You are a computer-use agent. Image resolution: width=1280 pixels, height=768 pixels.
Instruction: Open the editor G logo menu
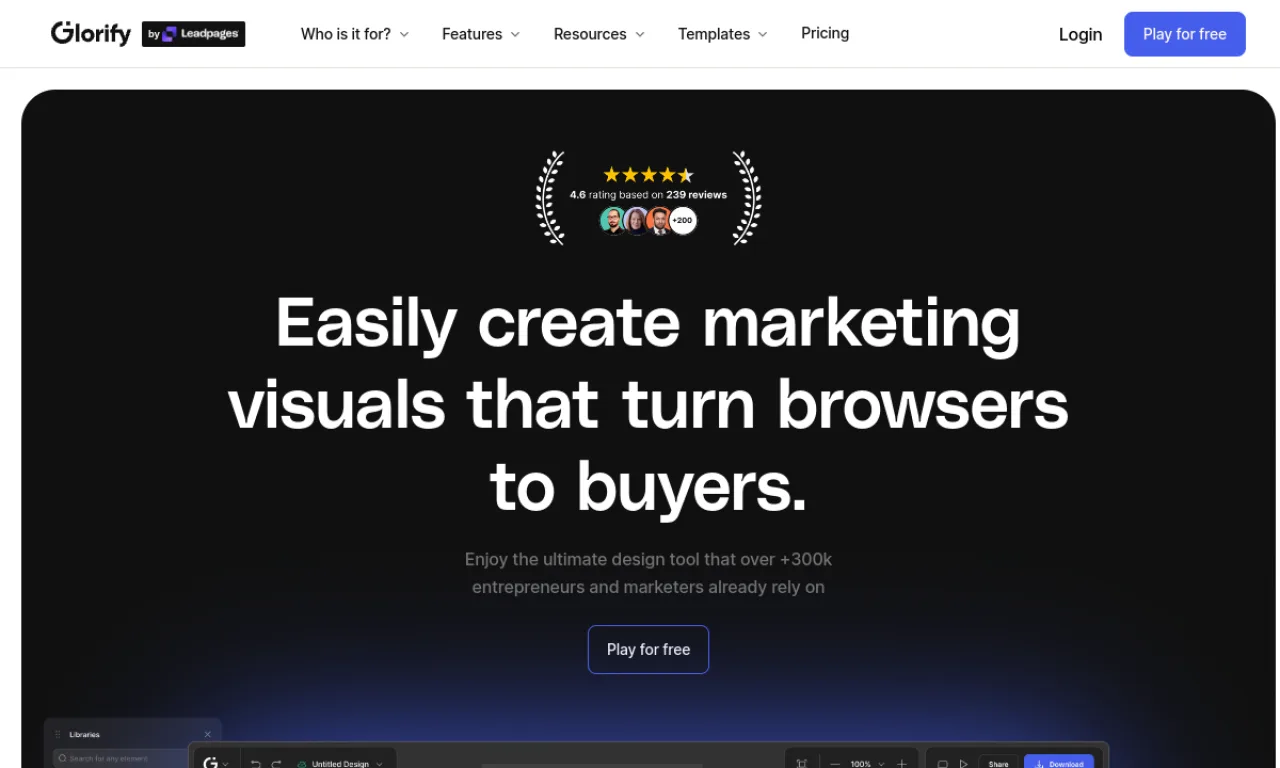pos(215,763)
